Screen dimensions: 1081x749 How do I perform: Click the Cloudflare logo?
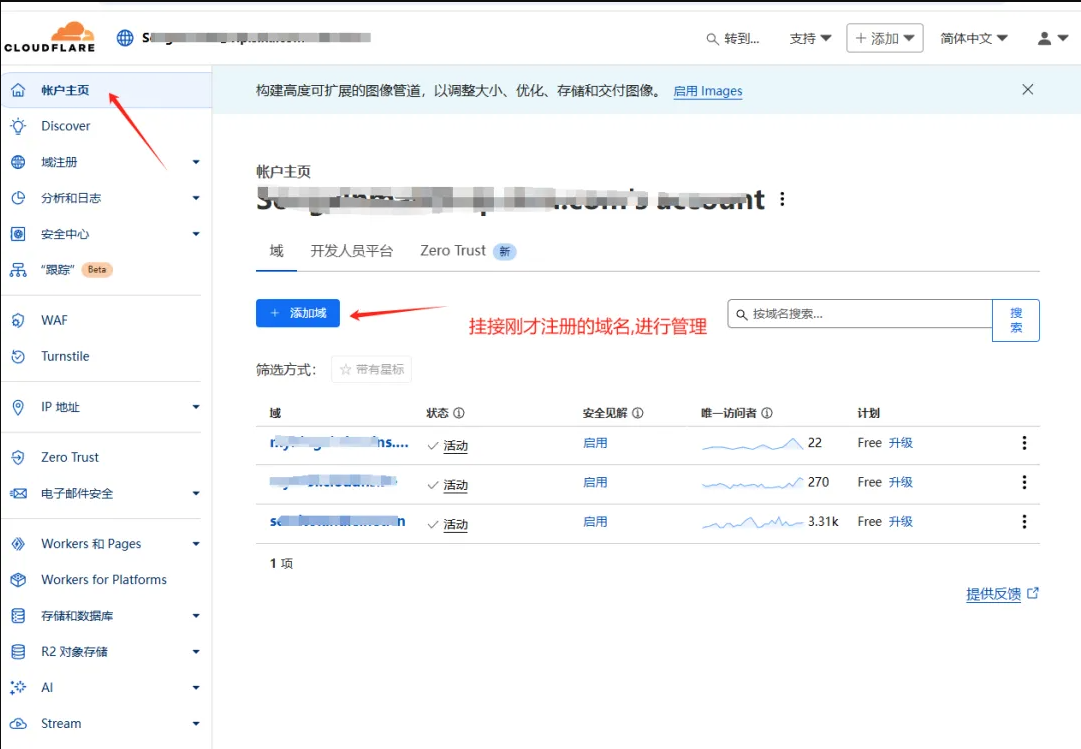click(50, 37)
